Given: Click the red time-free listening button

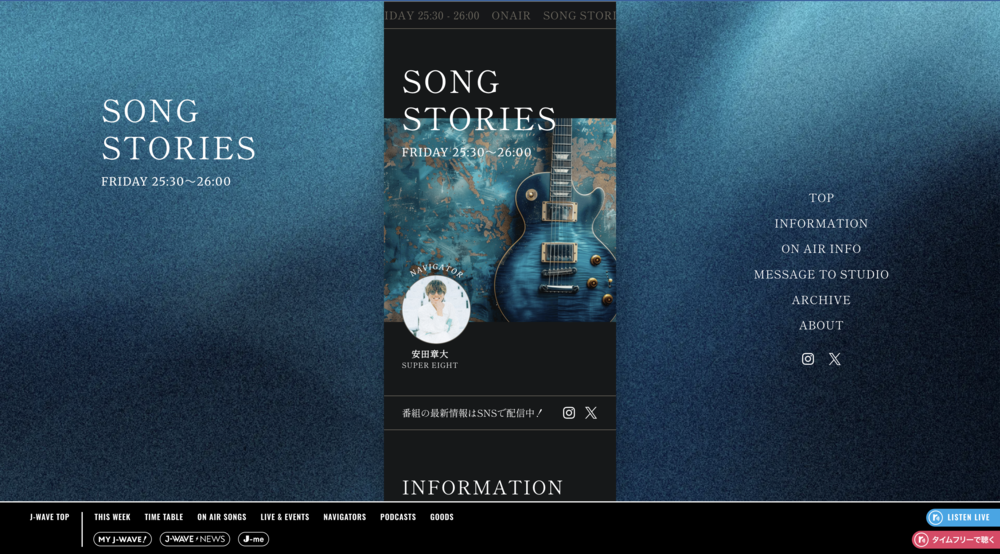Looking at the screenshot, I should click(x=956, y=539).
